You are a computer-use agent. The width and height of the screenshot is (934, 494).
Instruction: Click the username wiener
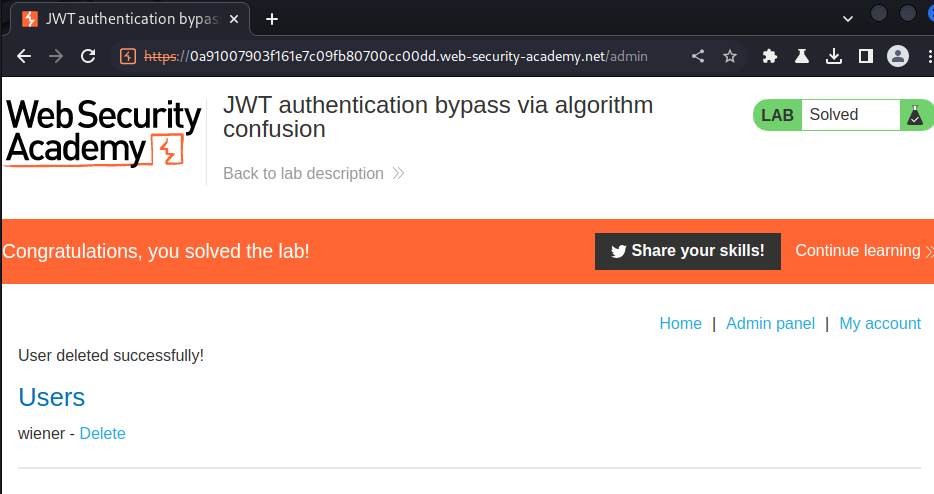tap(41, 433)
